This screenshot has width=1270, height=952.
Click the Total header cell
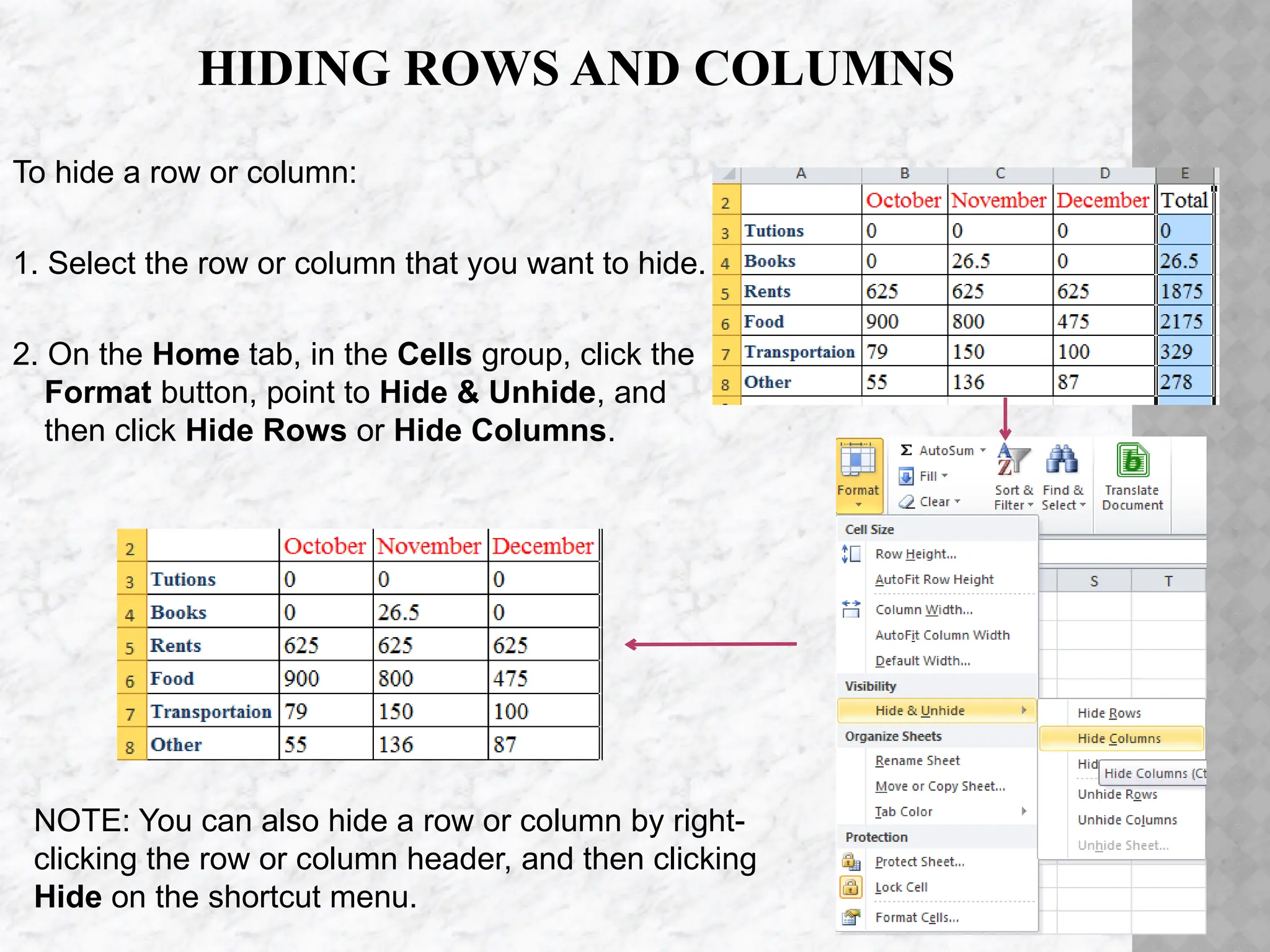(x=1184, y=200)
